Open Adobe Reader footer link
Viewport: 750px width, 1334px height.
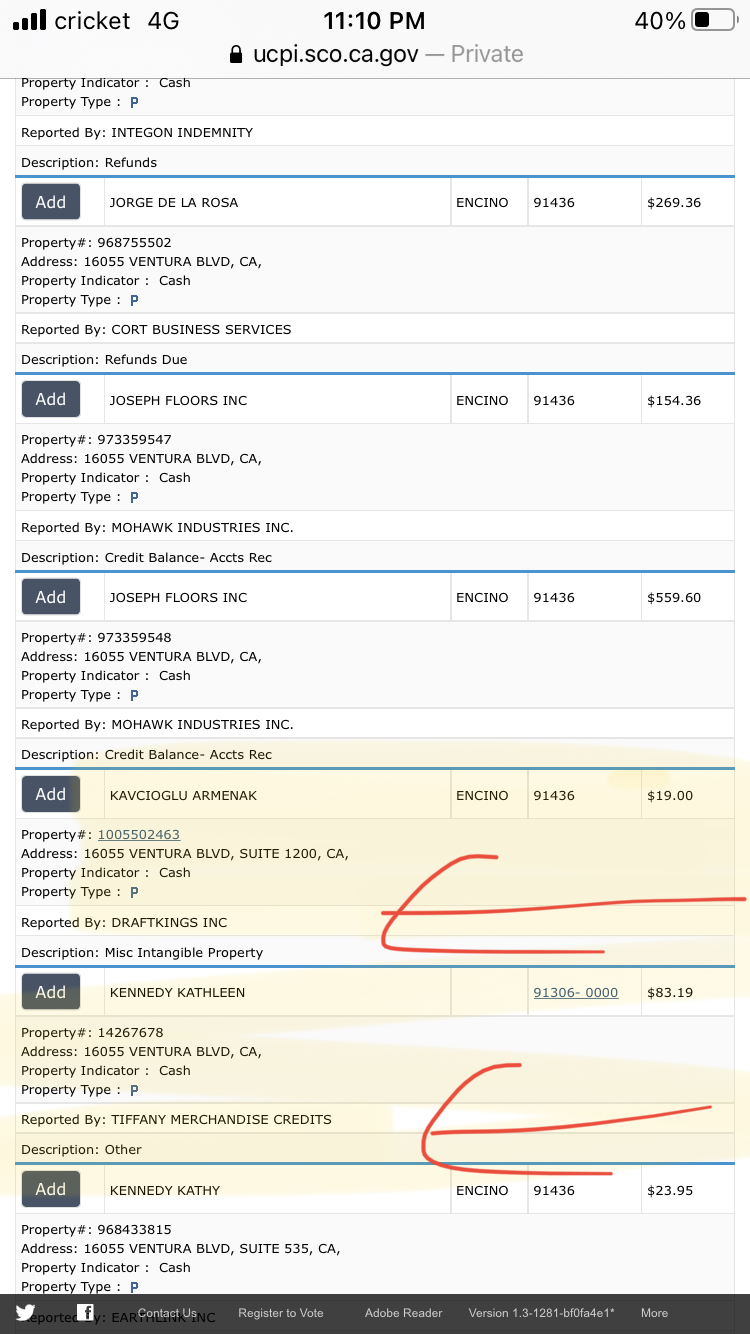(404, 1313)
